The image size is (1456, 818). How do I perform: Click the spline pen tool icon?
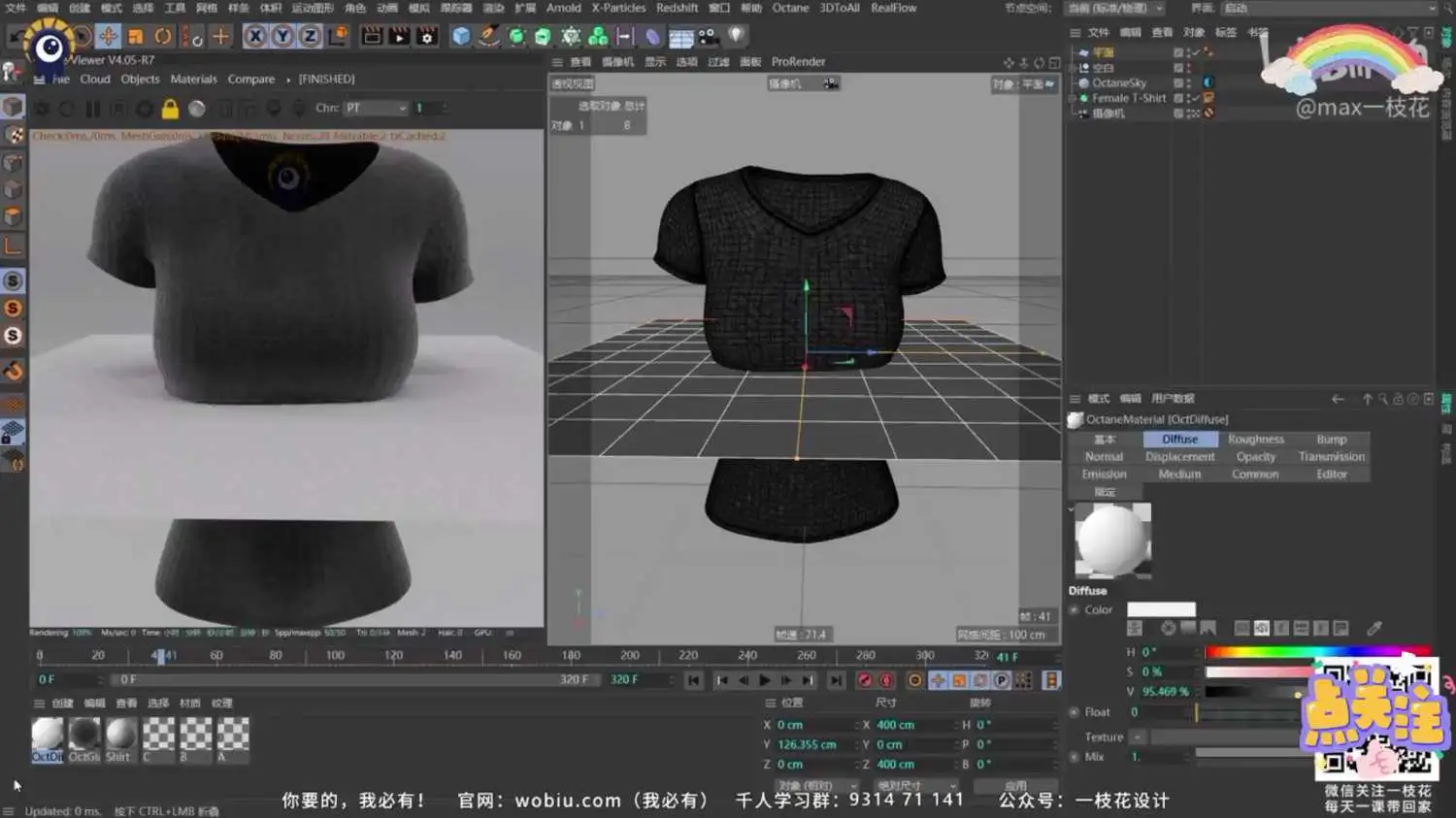489,36
